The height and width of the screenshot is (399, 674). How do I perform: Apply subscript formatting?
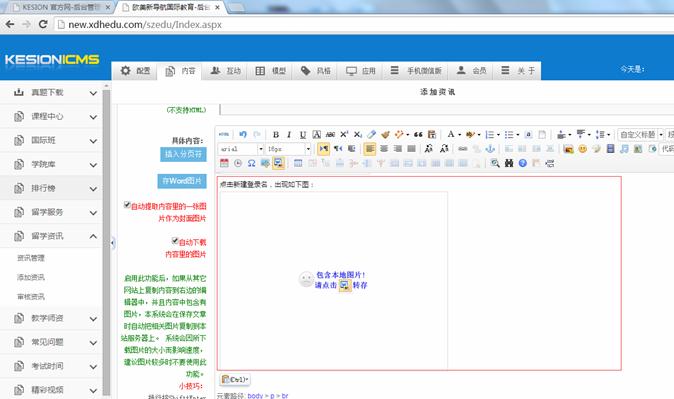(358, 135)
